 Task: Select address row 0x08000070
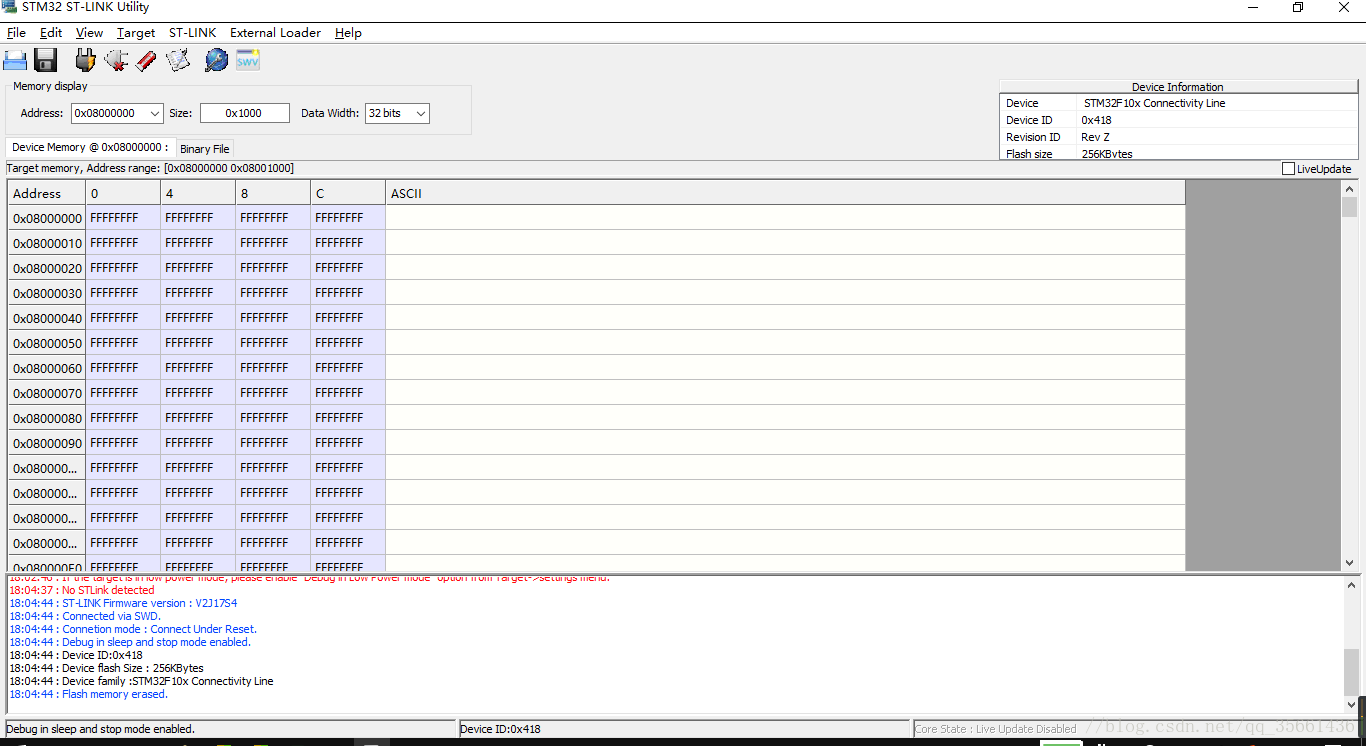(47, 393)
